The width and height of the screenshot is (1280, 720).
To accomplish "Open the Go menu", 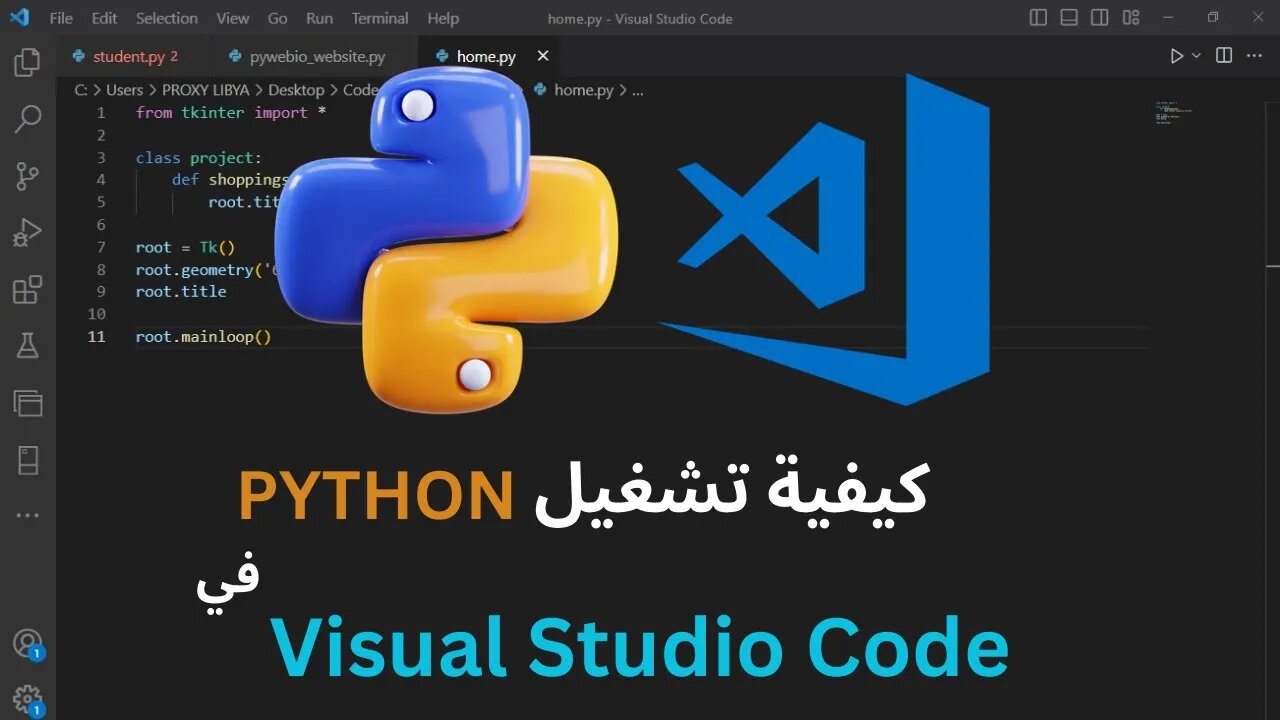I will (278, 18).
